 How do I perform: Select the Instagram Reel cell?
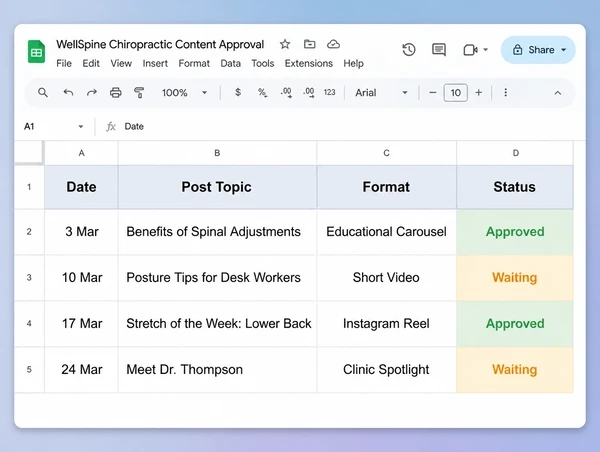pyautogui.click(x=386, y=324)
